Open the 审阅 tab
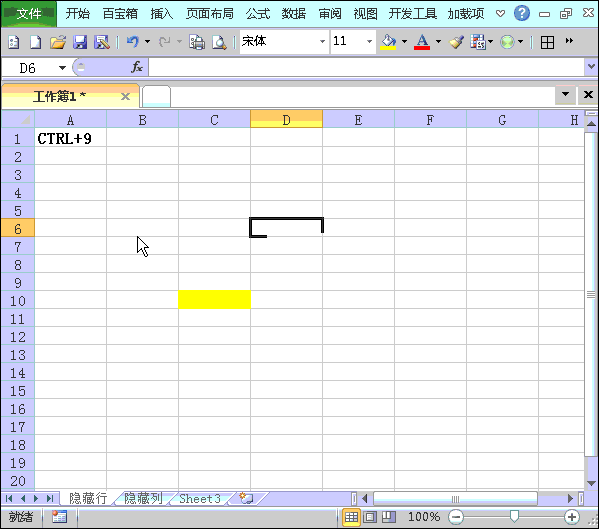 point(330,14)
